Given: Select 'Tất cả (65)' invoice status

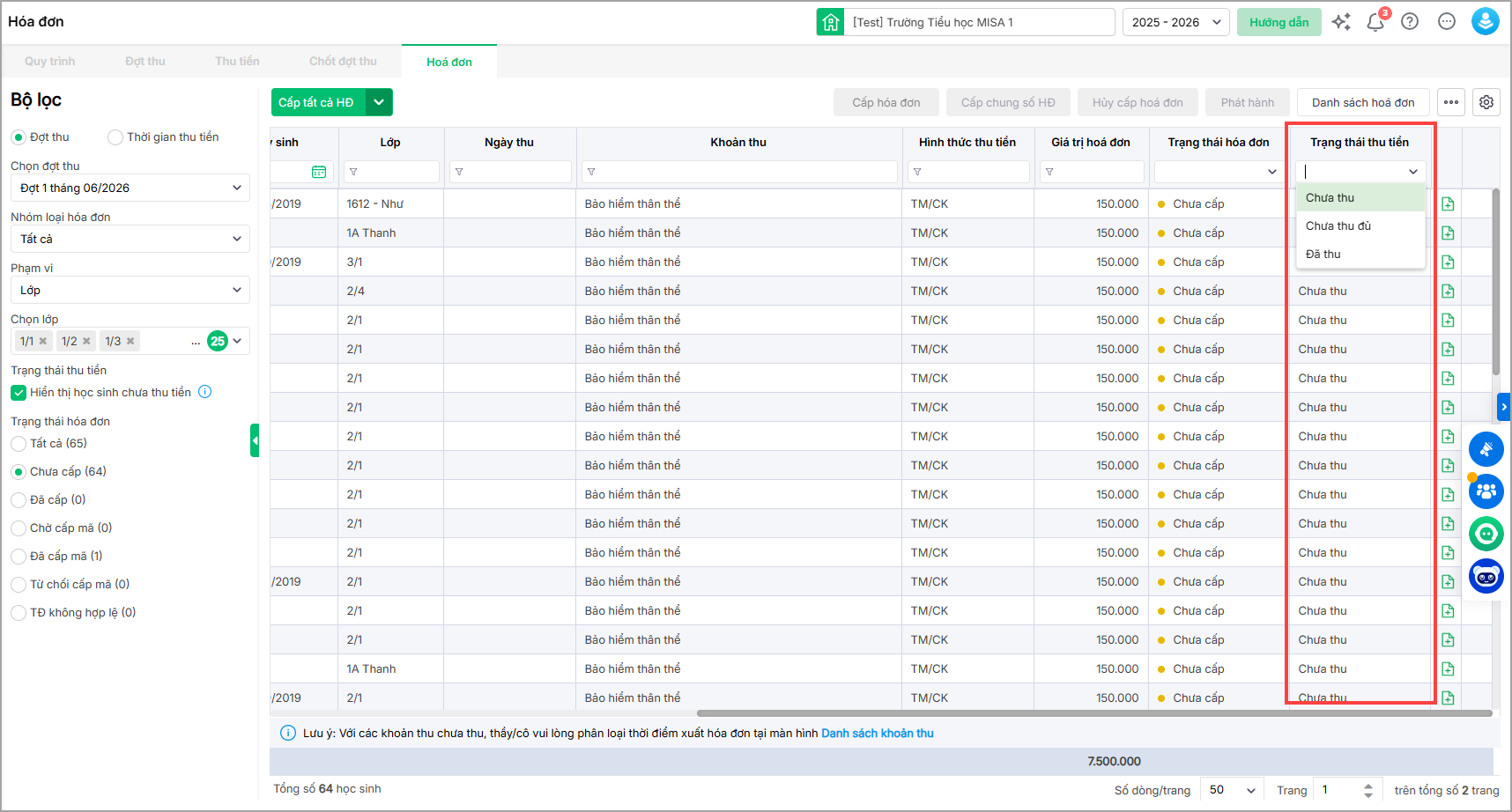Looking at the screenshot, I should [x=19, y=444].
